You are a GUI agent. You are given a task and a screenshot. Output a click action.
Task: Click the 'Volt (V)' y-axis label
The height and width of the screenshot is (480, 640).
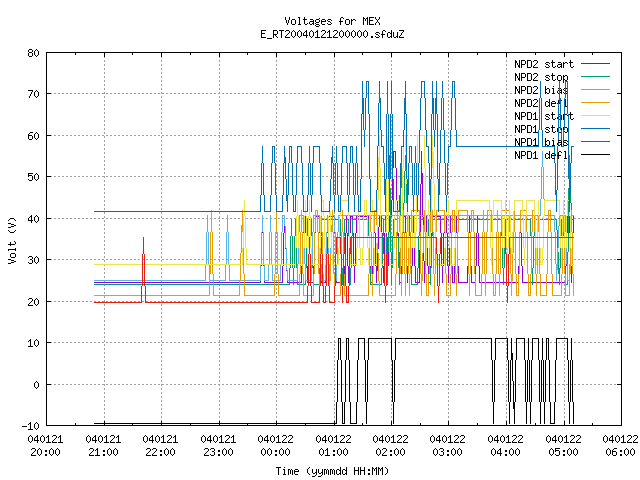point(12,240)
